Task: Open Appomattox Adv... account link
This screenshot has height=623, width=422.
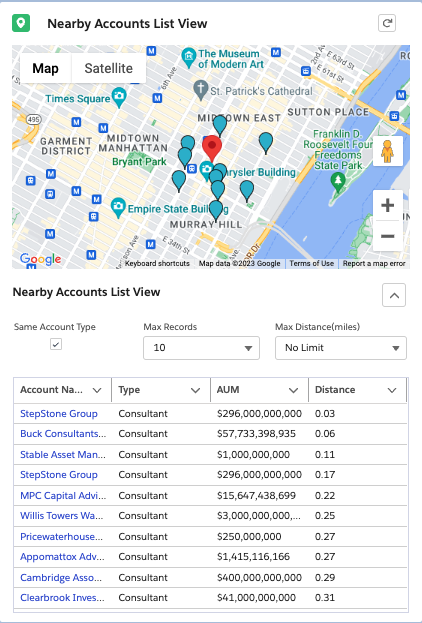Action: coord(62,556)
